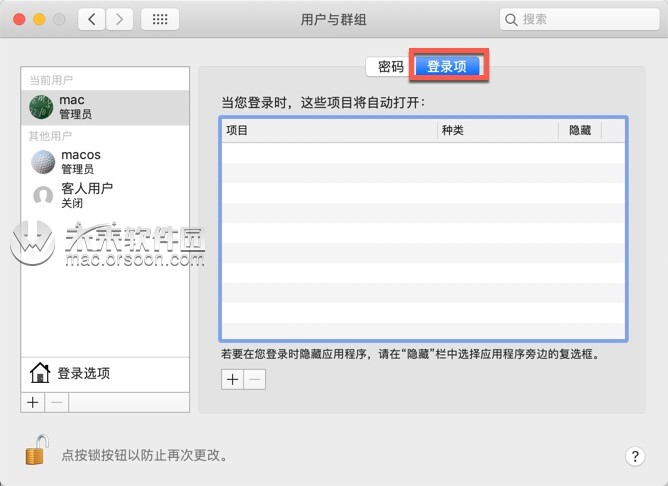Select the 登录项 tab
The image size is (668, 486).
(x=447, y=66)
